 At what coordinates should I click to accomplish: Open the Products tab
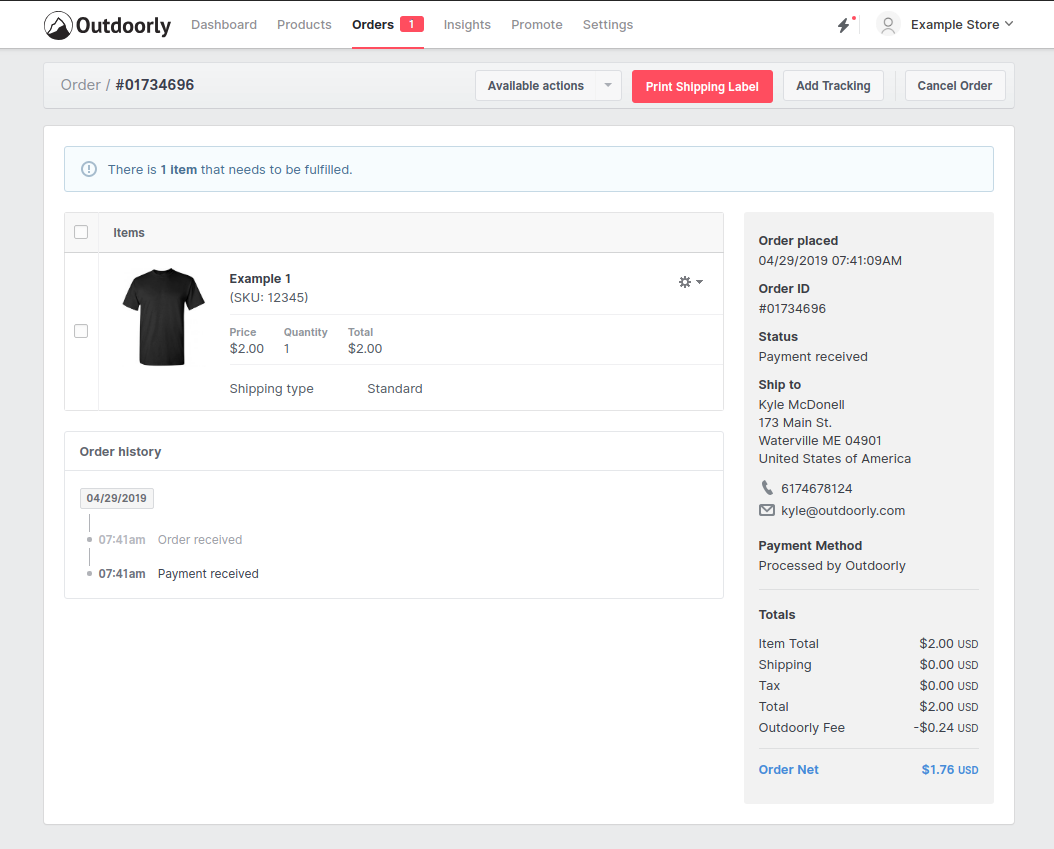pyautogui.click(x=304, y=25)
